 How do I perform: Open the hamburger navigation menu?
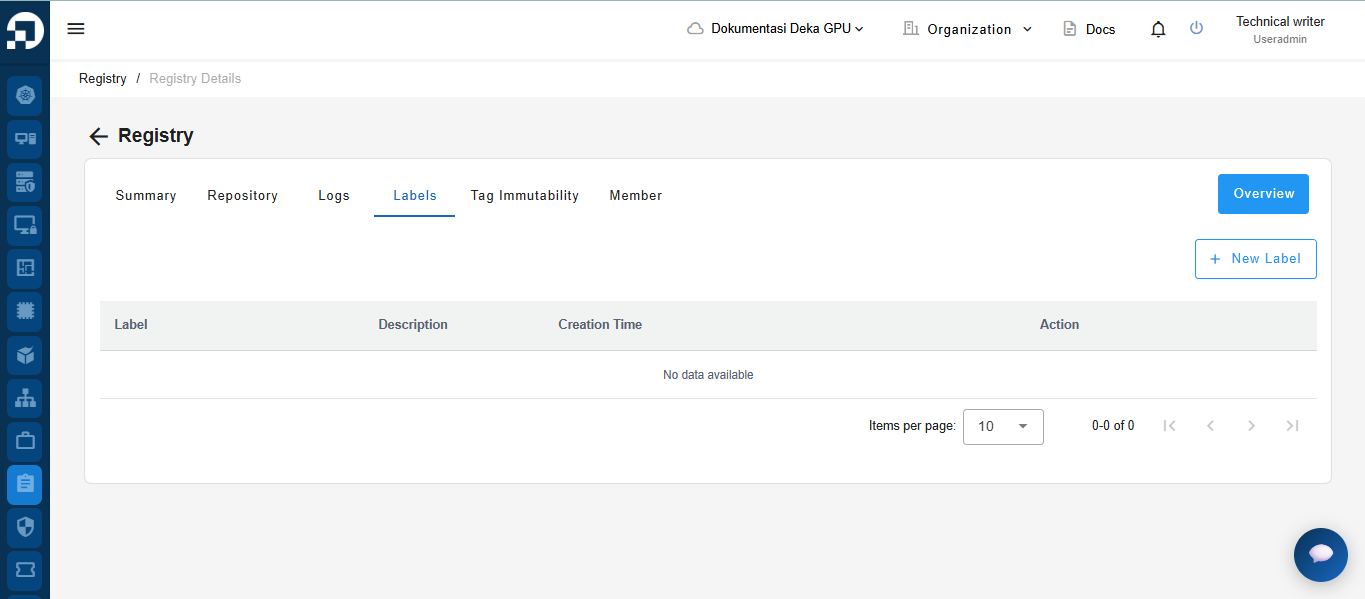tap(76, 29)
